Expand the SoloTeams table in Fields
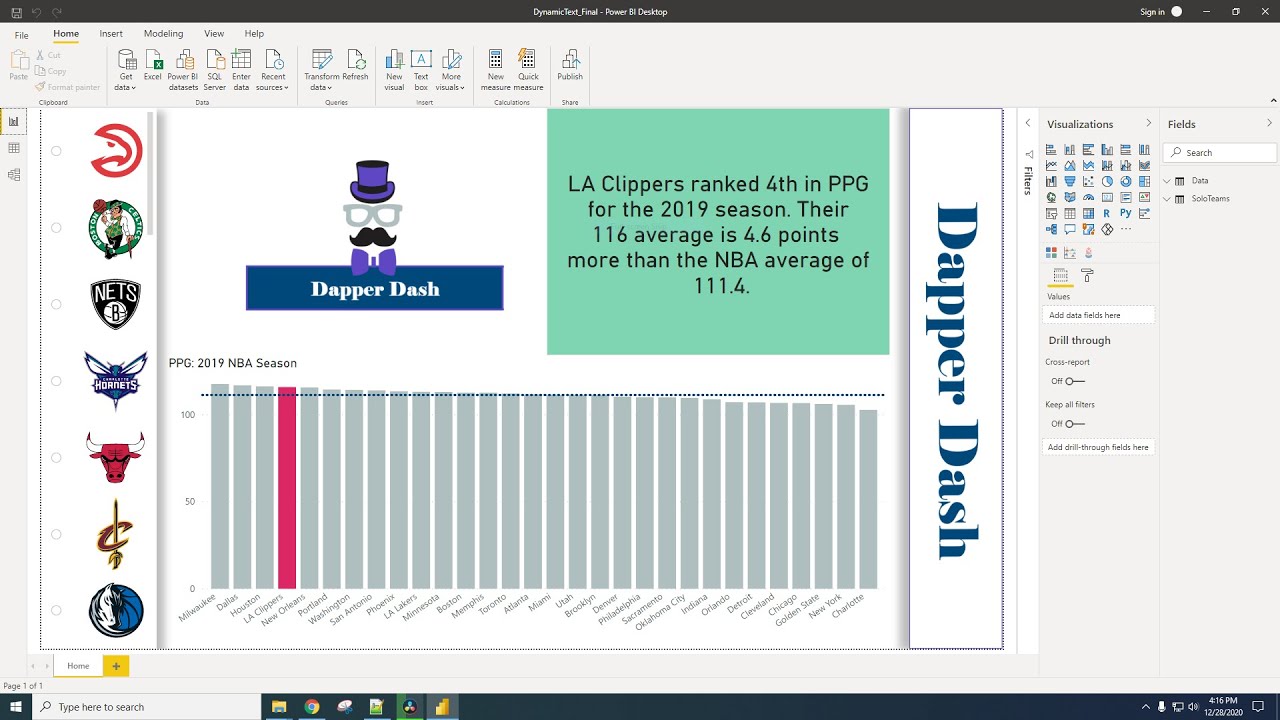This screenshot has width=1280, height=720. pyautogui.click(x=1168, y=199)
